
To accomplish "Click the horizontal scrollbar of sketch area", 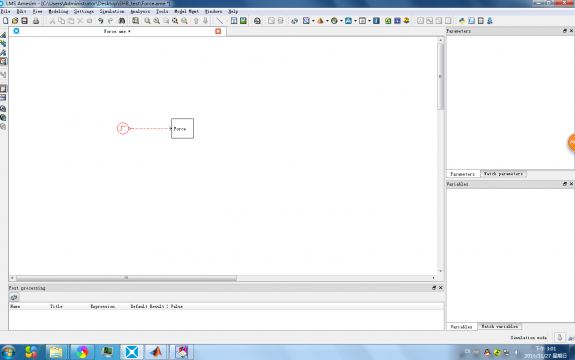I will point(127,278).
